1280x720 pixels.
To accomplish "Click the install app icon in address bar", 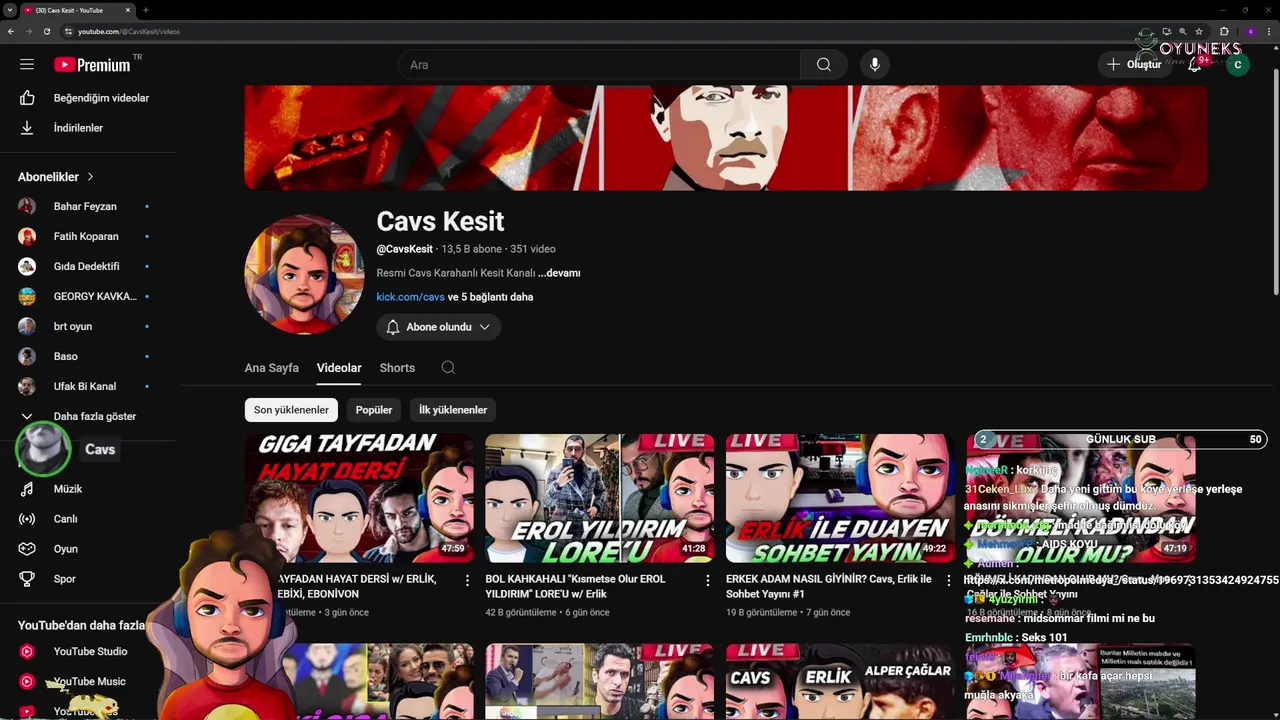I will point(1167,31).
